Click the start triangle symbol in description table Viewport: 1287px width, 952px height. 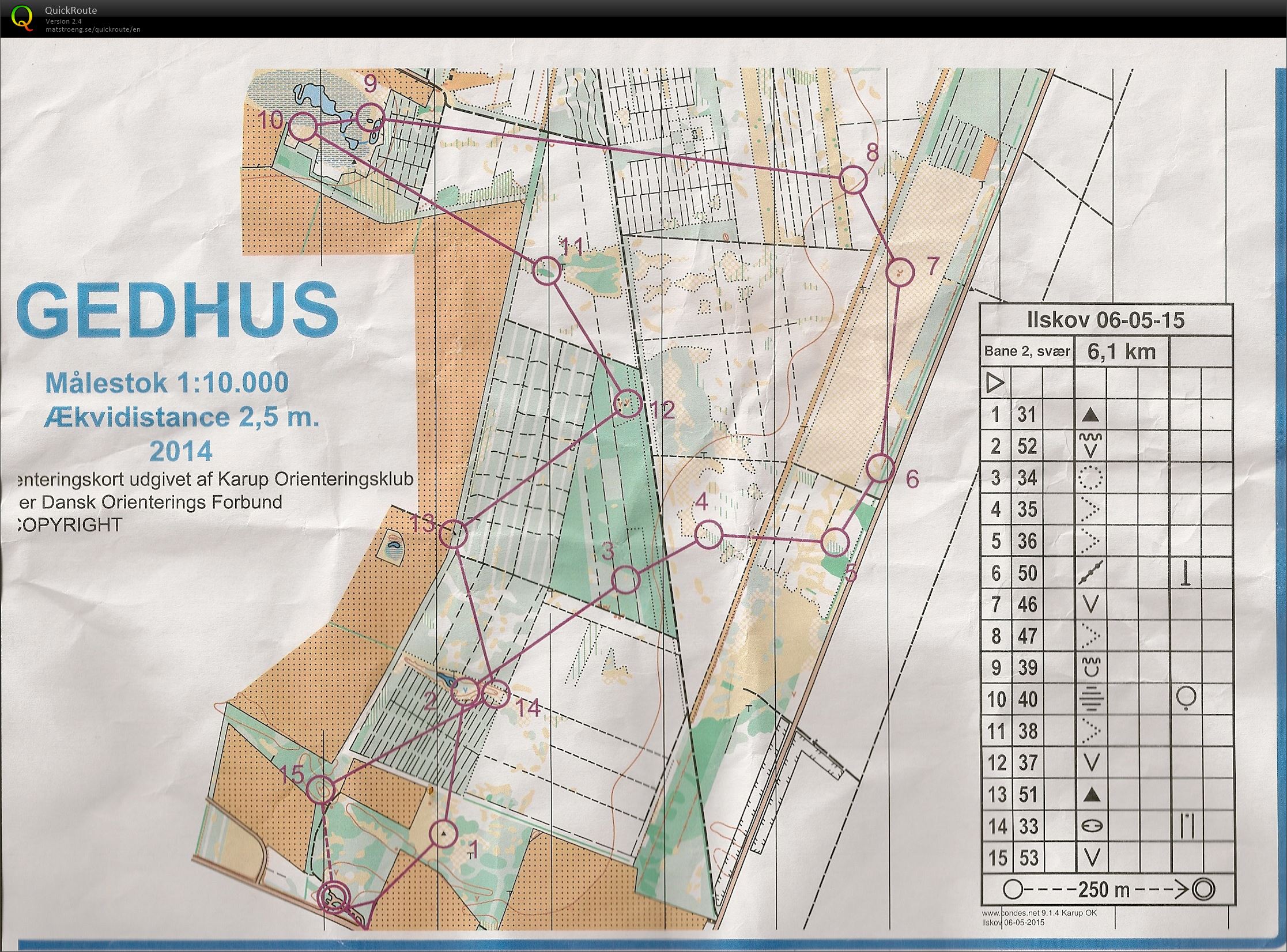(995, 383)
